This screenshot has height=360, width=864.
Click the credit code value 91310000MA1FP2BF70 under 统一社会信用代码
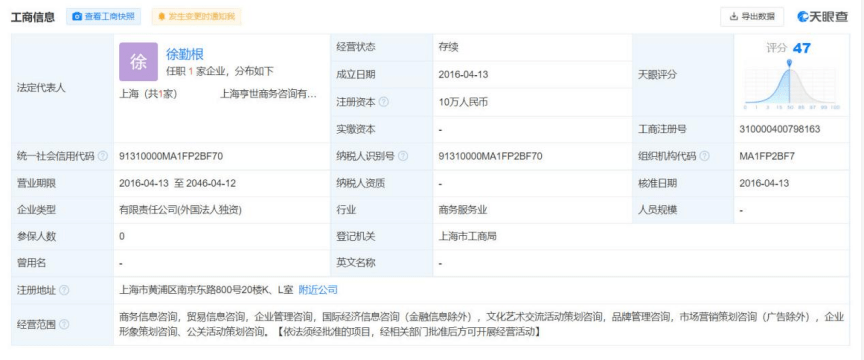pyautogui.click(x=171, y=156)
